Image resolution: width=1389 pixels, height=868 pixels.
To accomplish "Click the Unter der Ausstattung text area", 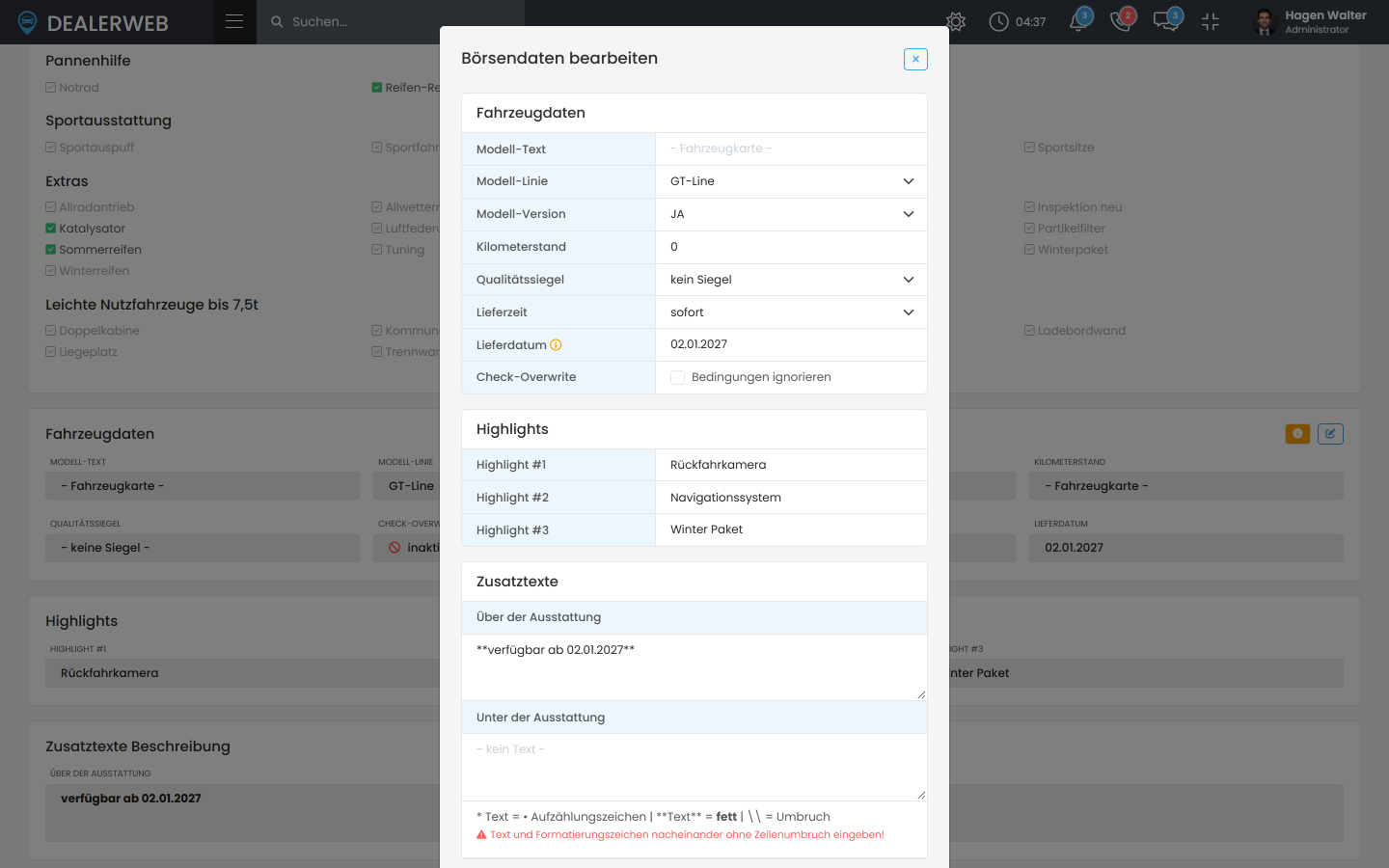I will coord(694,768).
